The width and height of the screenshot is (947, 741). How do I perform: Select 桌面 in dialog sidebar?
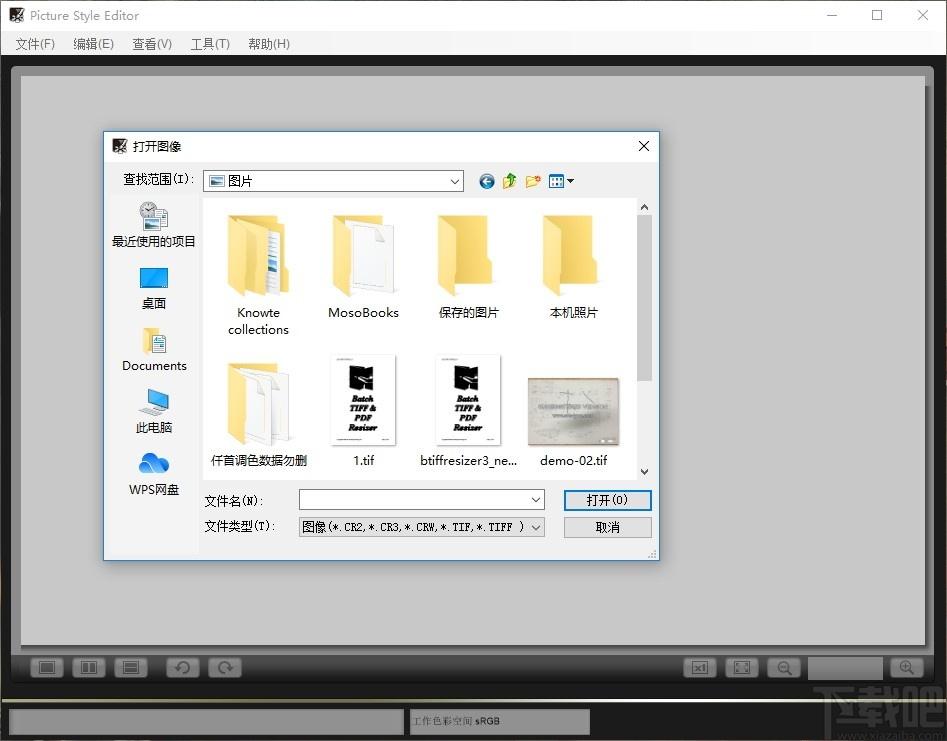[153, 288]
